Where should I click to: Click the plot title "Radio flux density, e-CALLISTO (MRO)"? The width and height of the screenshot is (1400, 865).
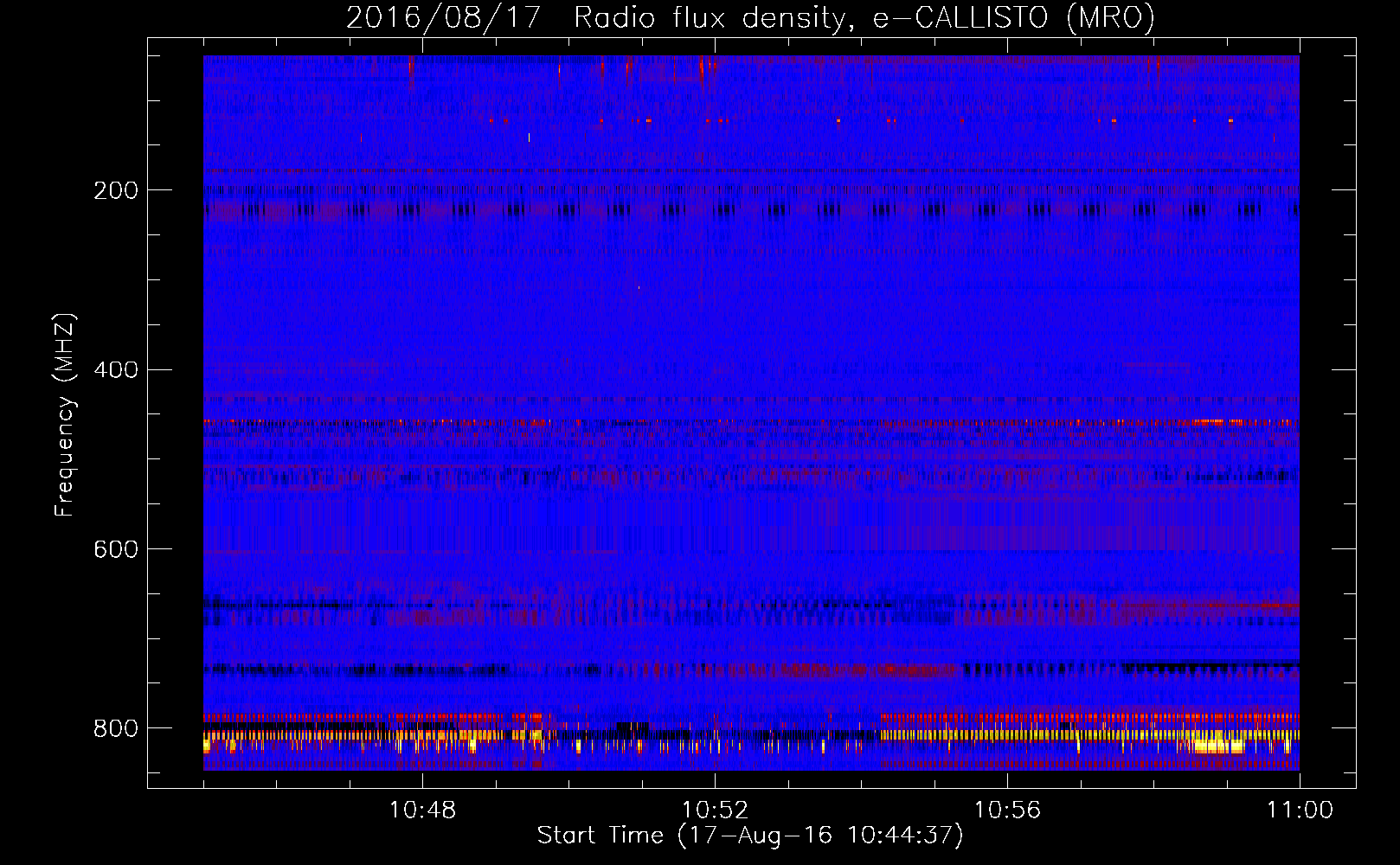[864, 18]
